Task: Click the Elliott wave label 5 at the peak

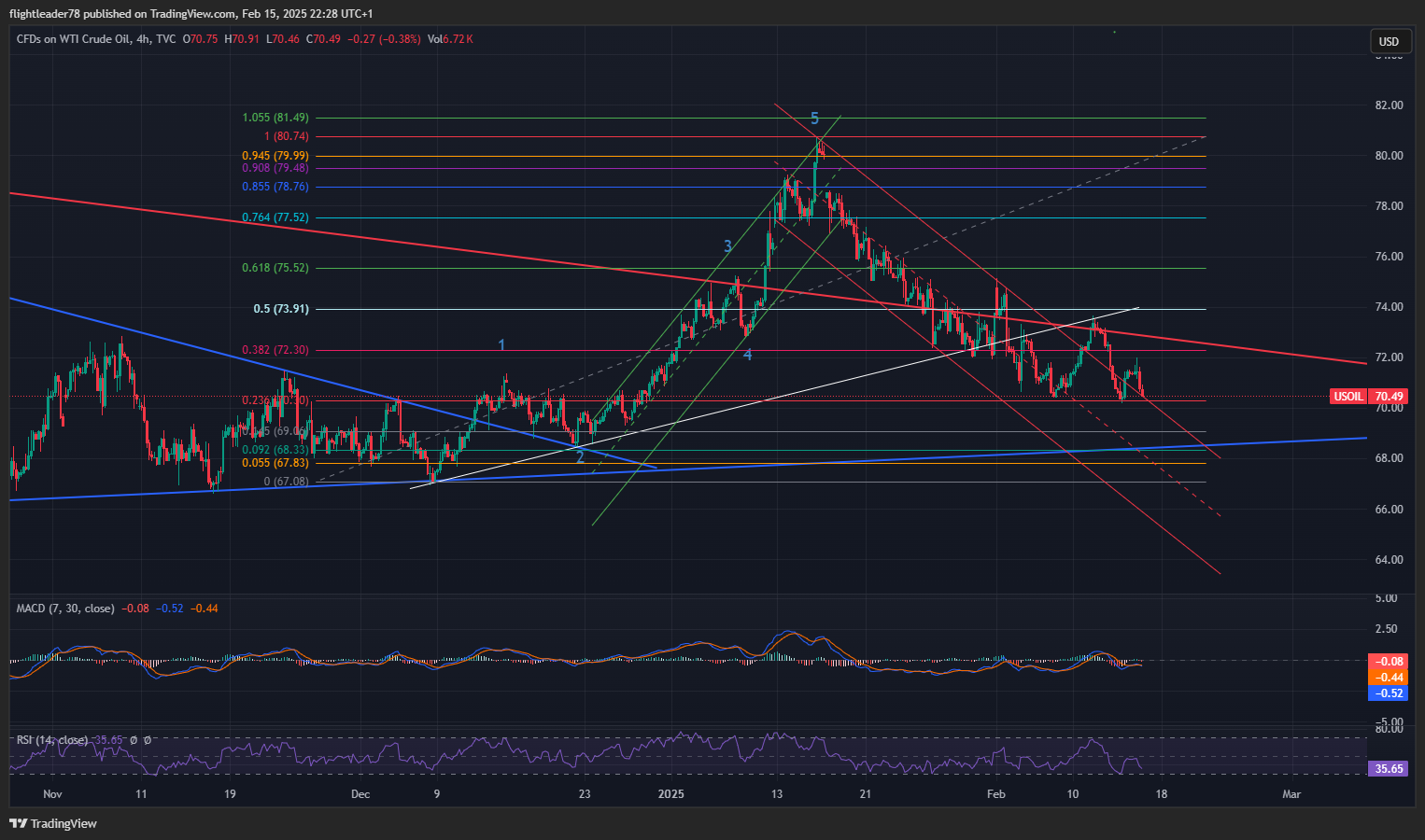Action: point(814,119)
